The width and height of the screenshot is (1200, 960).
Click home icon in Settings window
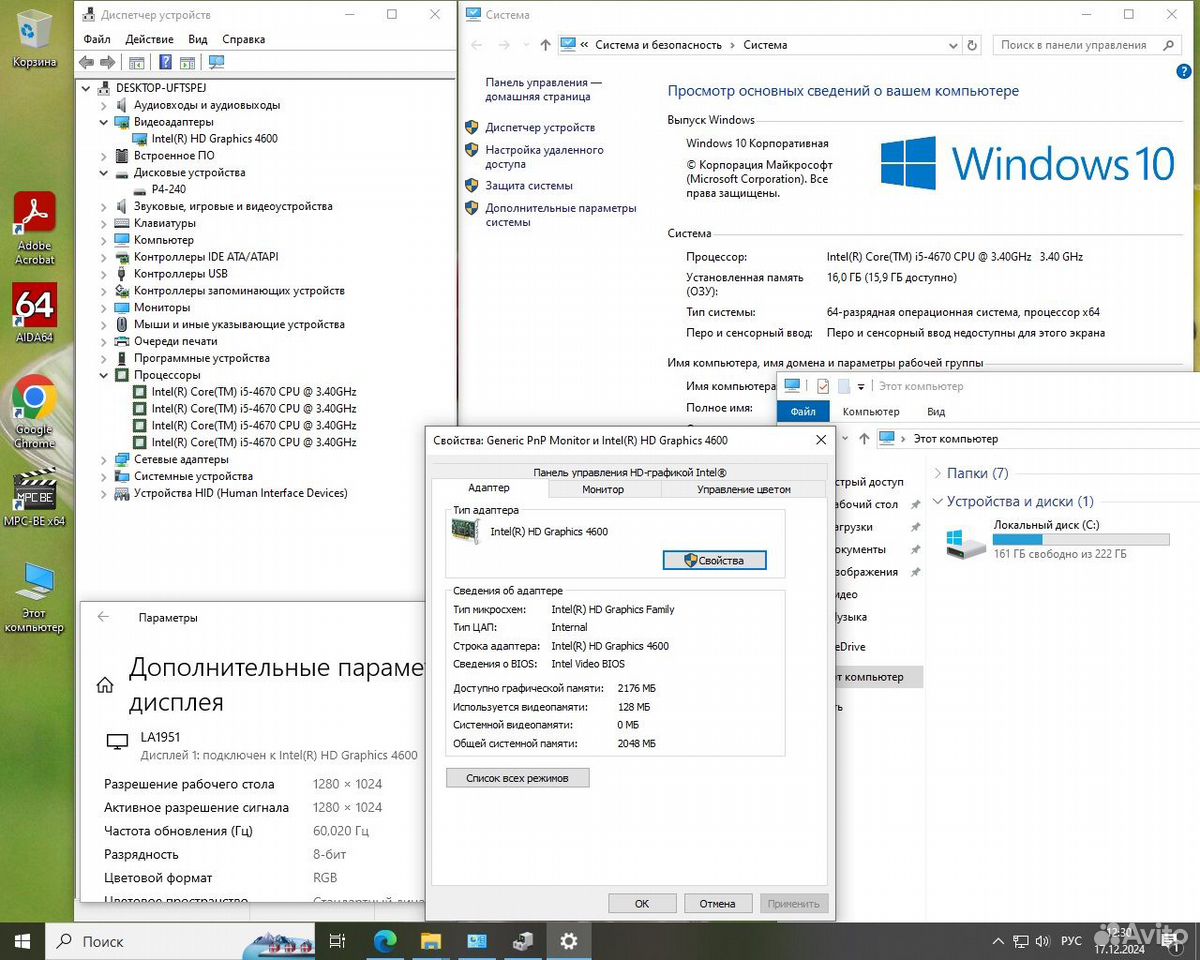pyautogui.click(x=104, y=685)
